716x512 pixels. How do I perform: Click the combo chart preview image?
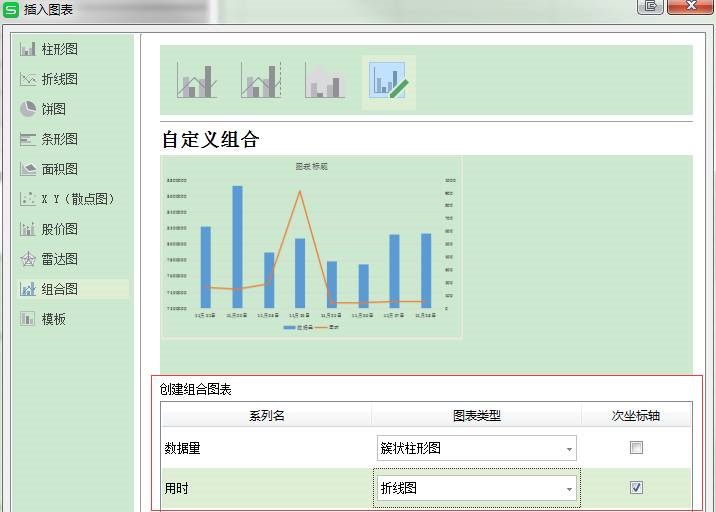[x=311, y=247]
